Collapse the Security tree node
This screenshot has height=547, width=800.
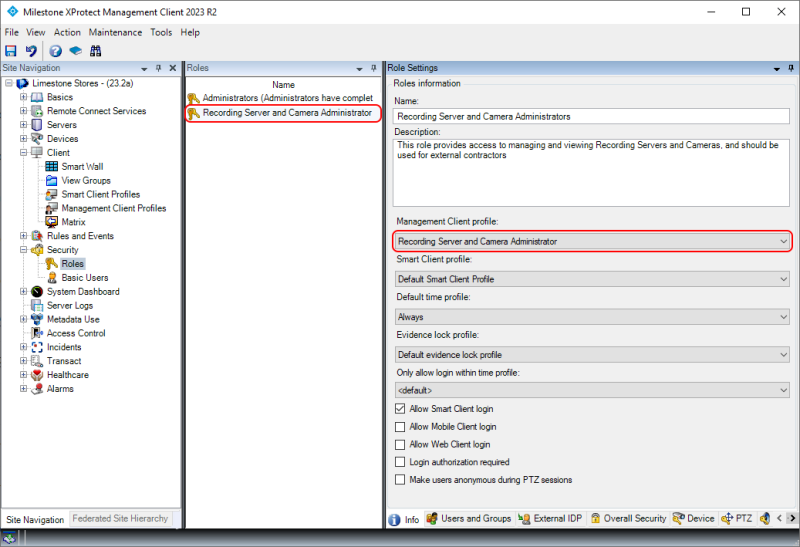pyautogui.click(x=23, y=250)
